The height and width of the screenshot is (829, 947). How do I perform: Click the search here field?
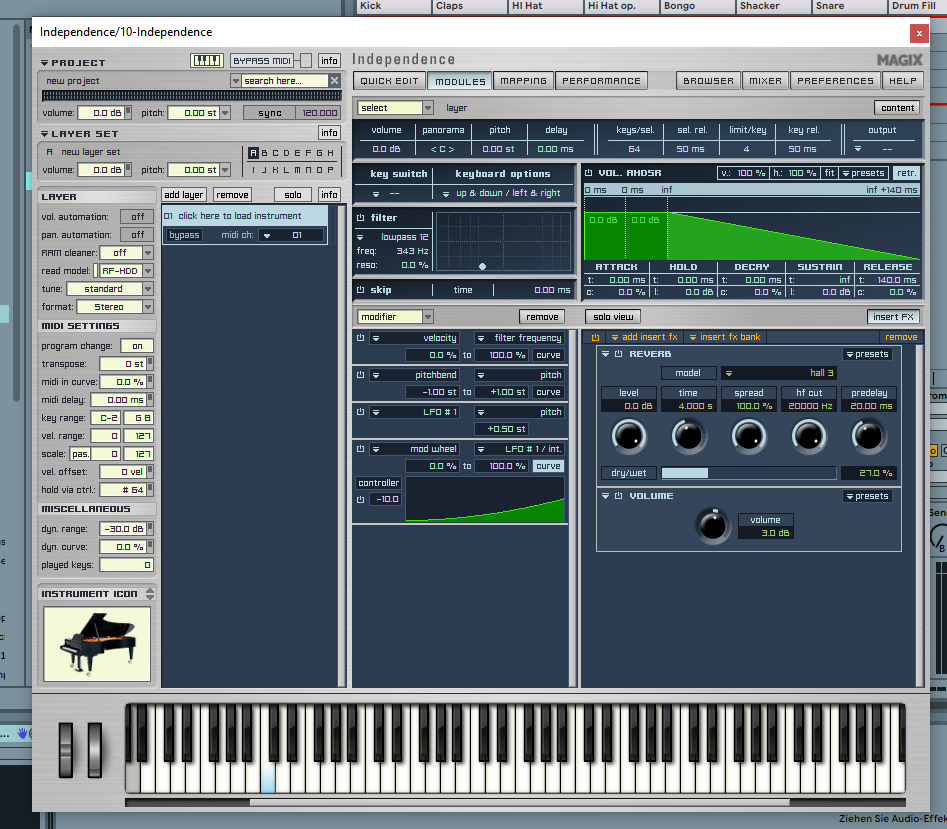pos(284,80)
